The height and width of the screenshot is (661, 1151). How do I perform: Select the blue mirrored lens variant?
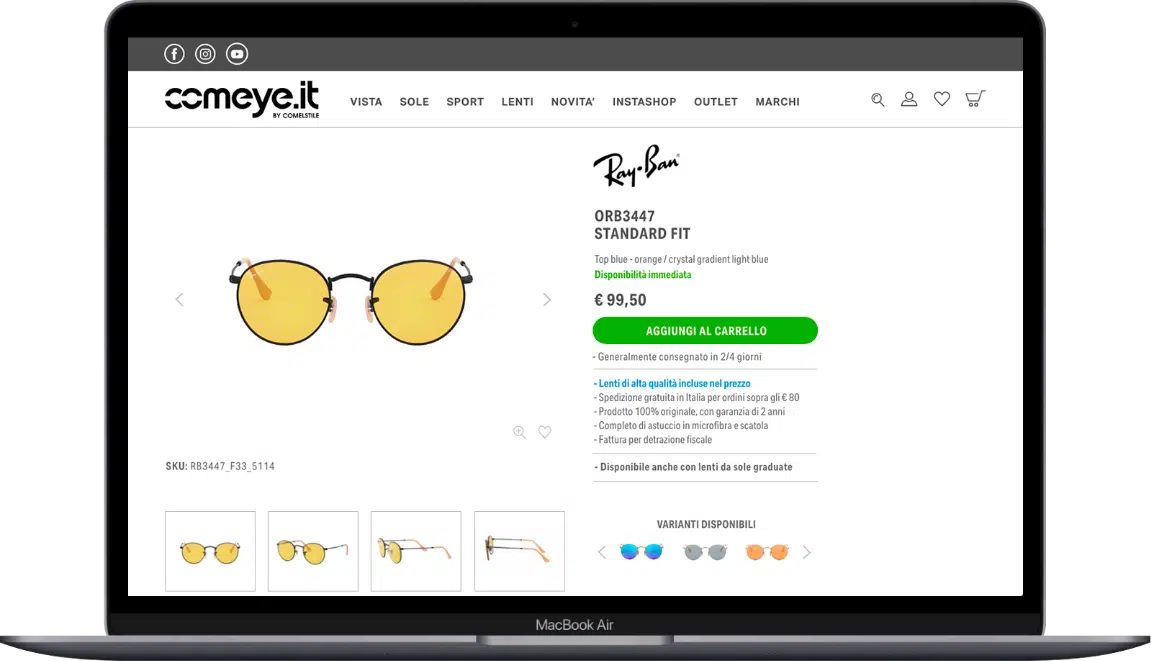click(642, 552)
